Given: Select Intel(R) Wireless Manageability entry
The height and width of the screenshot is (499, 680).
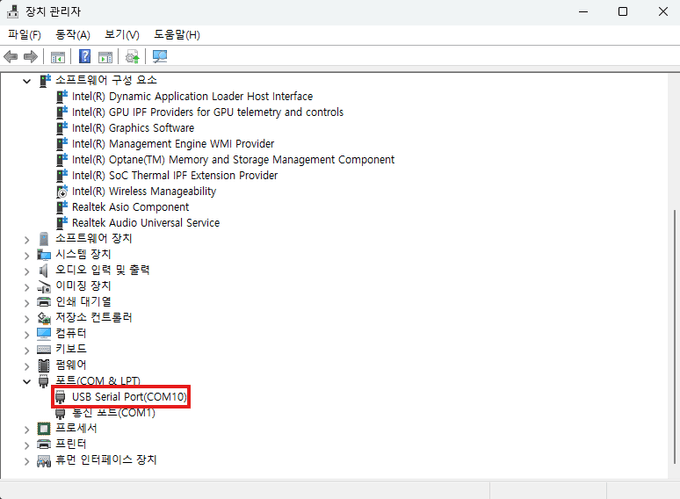Looking at the screenshot, I should [144, 191].
